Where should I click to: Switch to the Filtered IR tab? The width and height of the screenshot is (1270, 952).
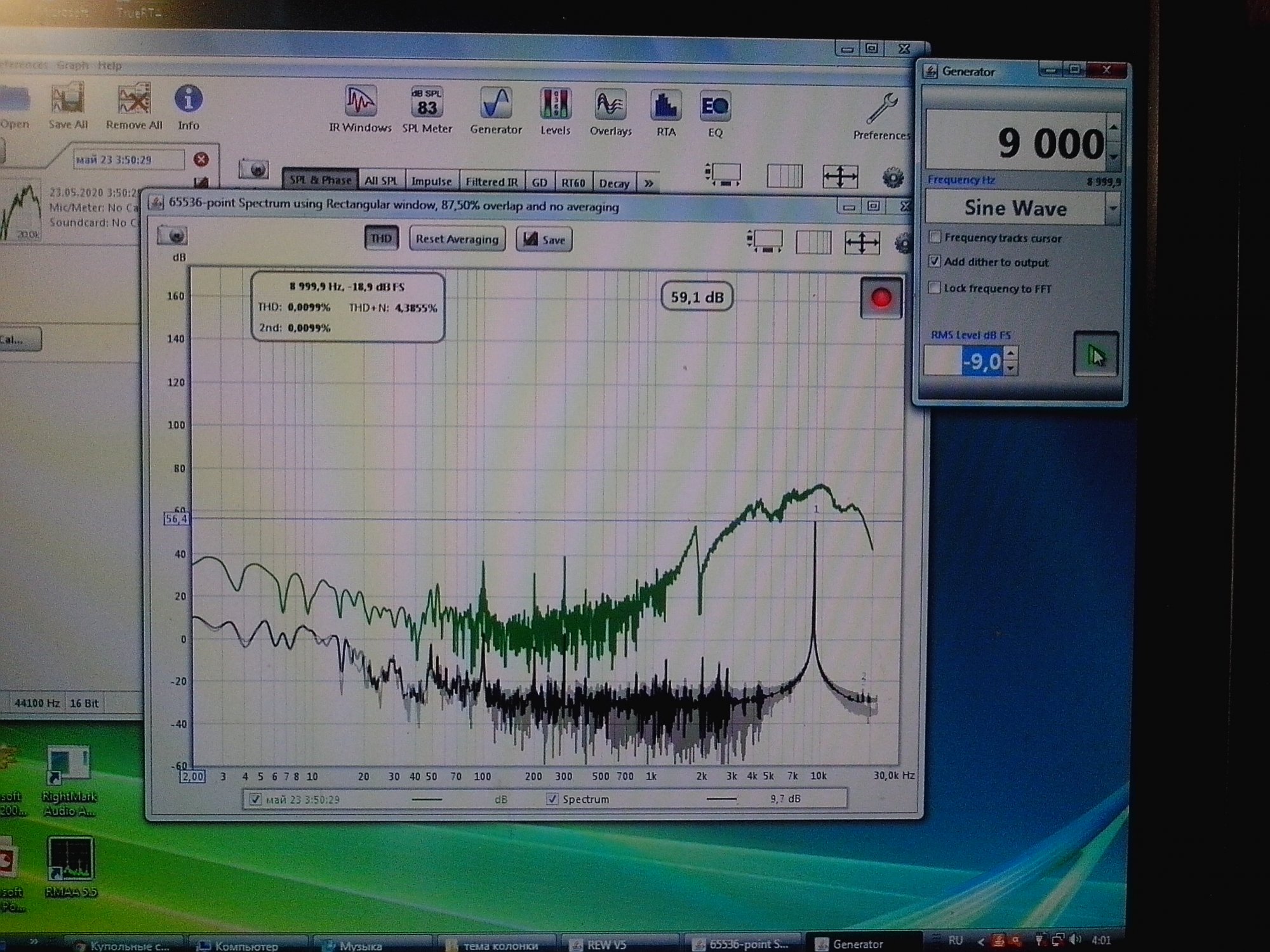click(x=491, y=182)
